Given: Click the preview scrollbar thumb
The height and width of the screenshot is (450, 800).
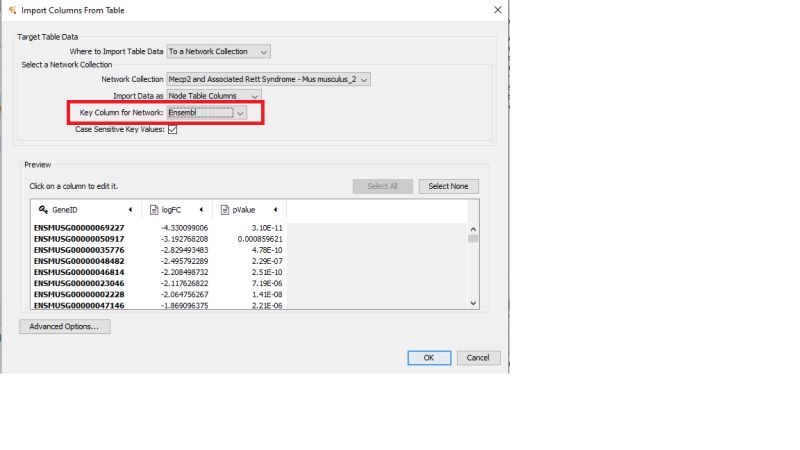Looking at the screenshot, I should (473, 239).
